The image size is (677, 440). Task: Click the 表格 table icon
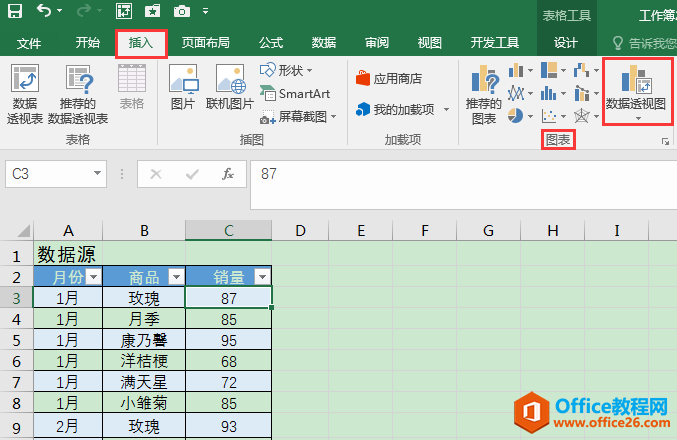pyautogui.click(x=132, y=87)
